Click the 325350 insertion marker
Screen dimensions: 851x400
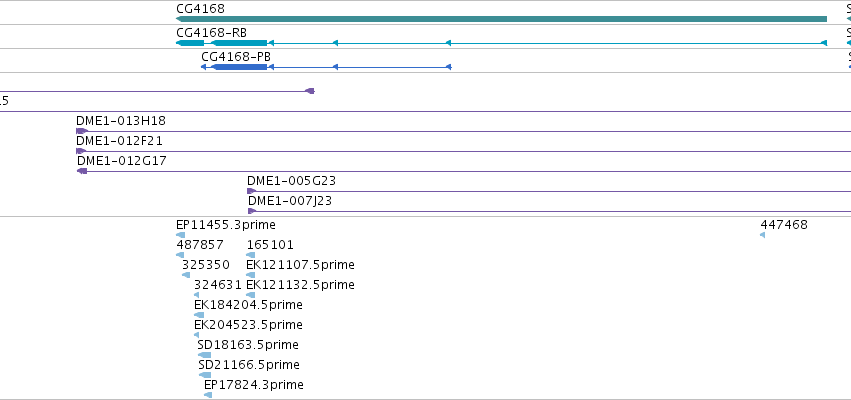pos(186,275)
